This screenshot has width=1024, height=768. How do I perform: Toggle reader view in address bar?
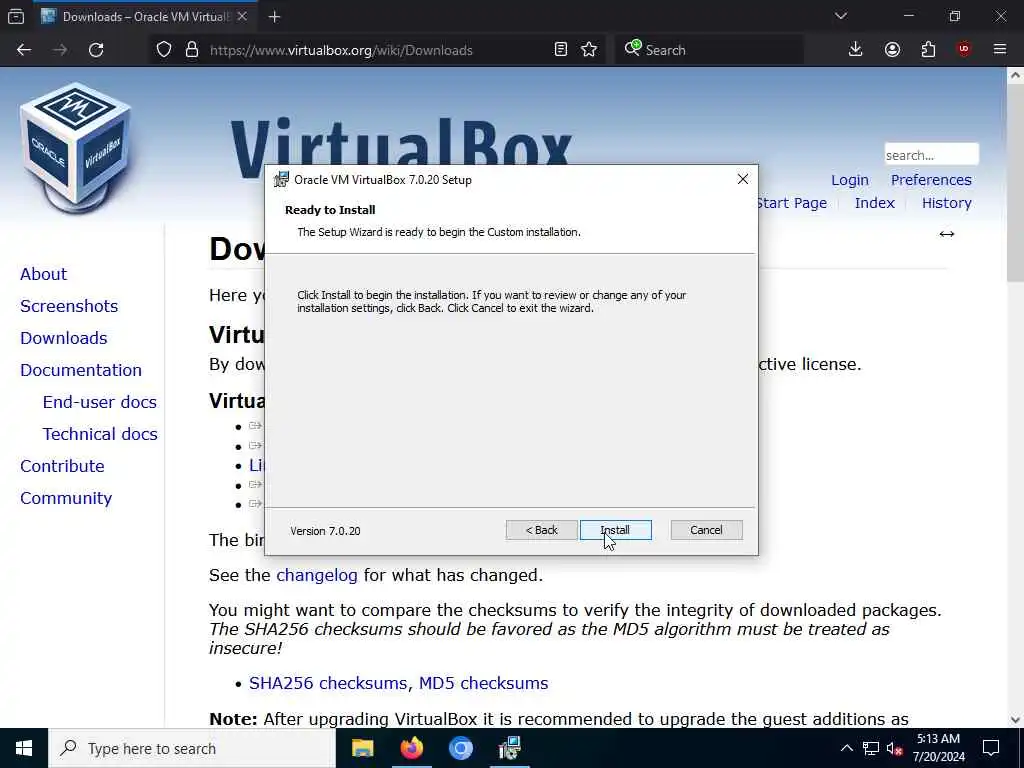[x=560, y=50]
